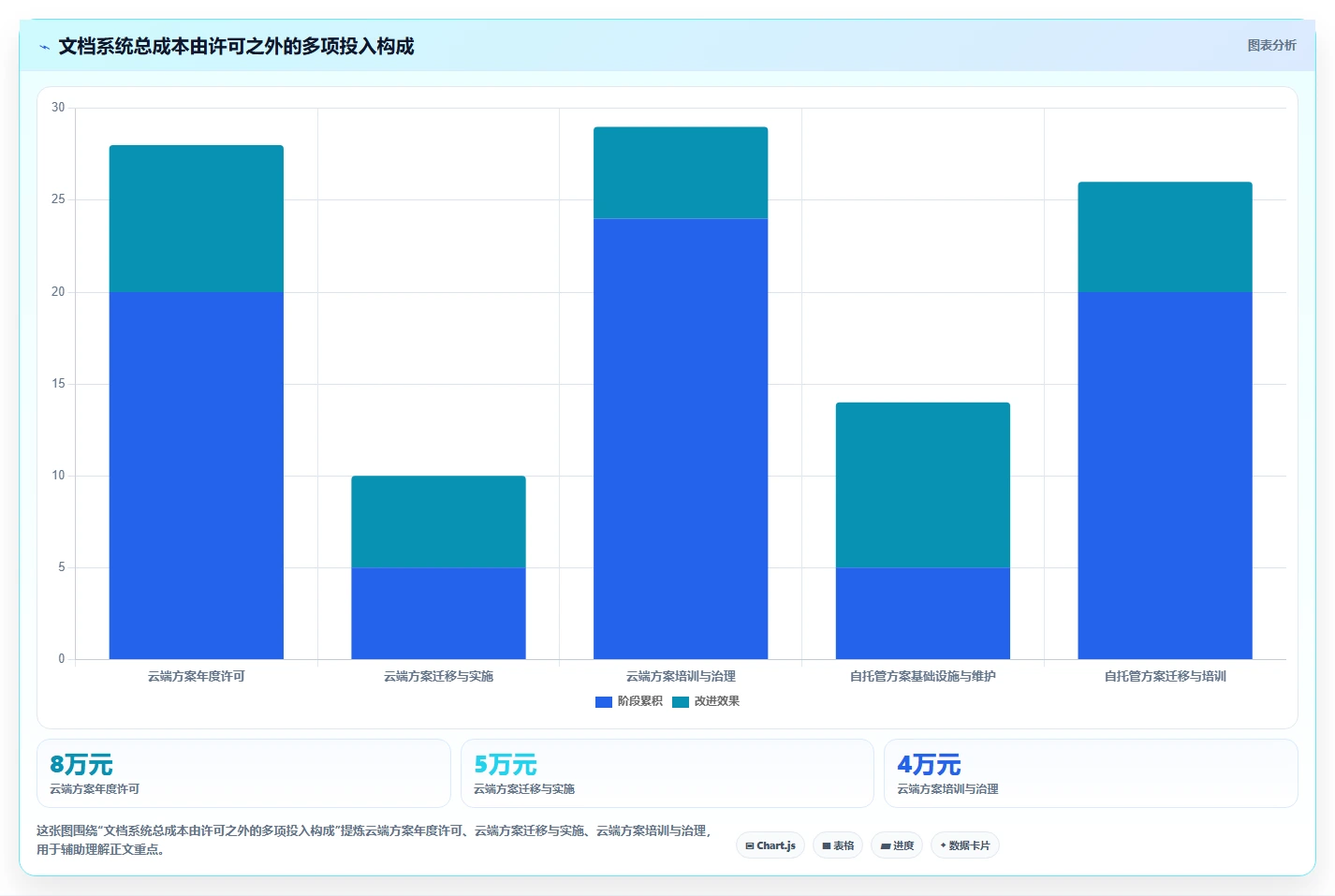
Task: Select the 进度 tag
Action: pyautogui.click(x=897, y=845)
